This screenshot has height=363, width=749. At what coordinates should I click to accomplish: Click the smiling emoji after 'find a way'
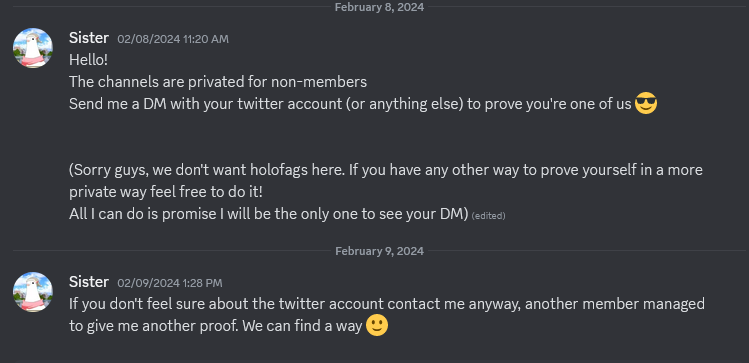pyautogui.click(x=377, y=326)
